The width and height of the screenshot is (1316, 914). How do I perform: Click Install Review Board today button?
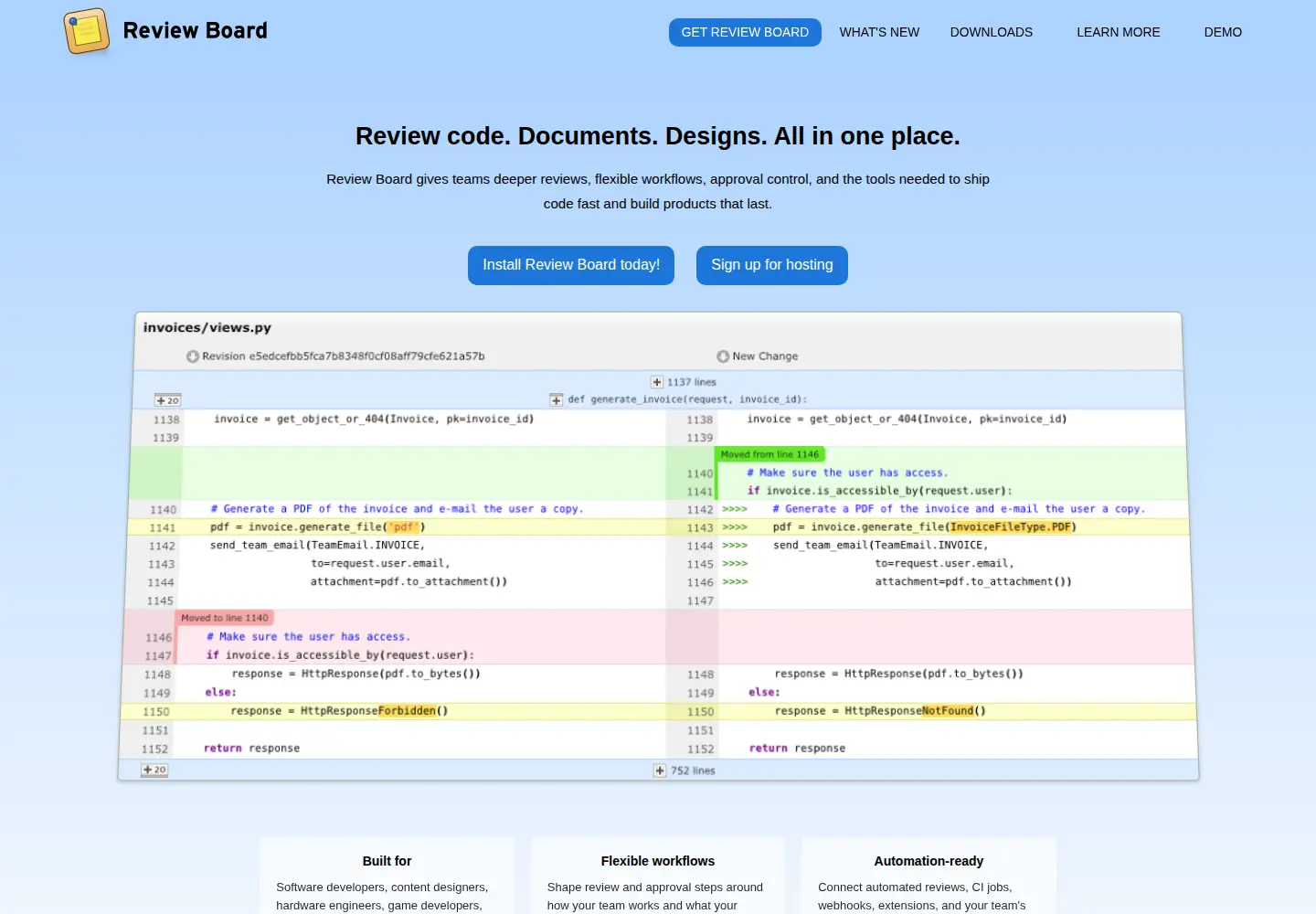[571, 265]
